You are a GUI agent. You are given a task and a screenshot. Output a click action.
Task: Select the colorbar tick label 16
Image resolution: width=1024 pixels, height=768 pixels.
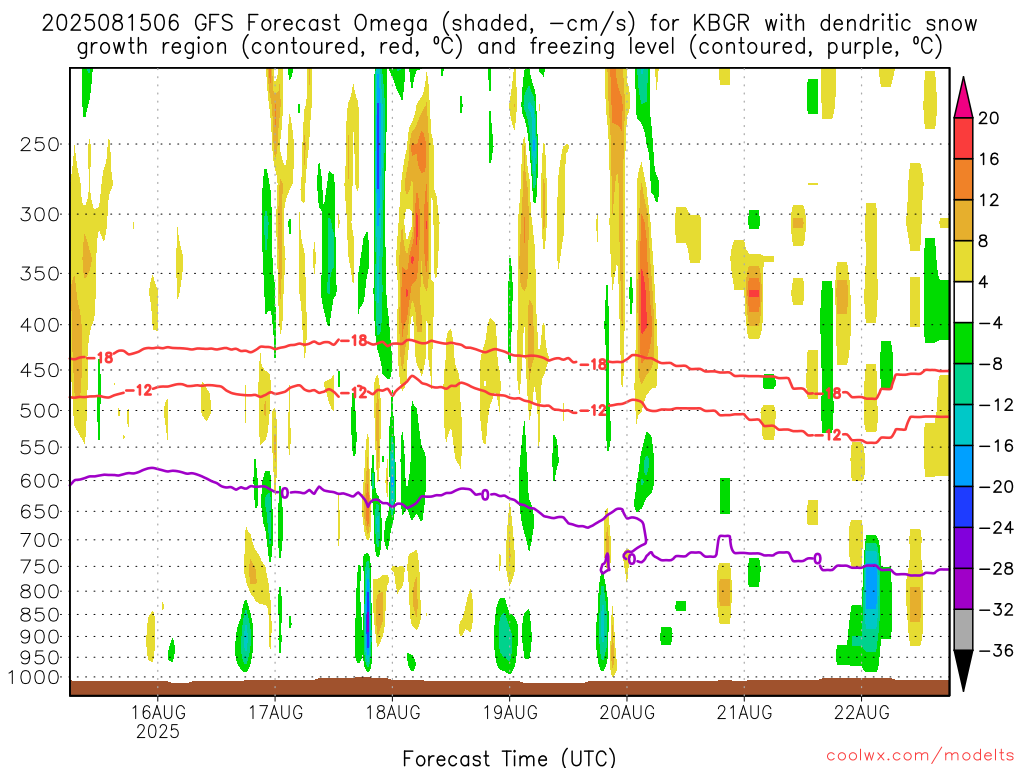point(989,159)
